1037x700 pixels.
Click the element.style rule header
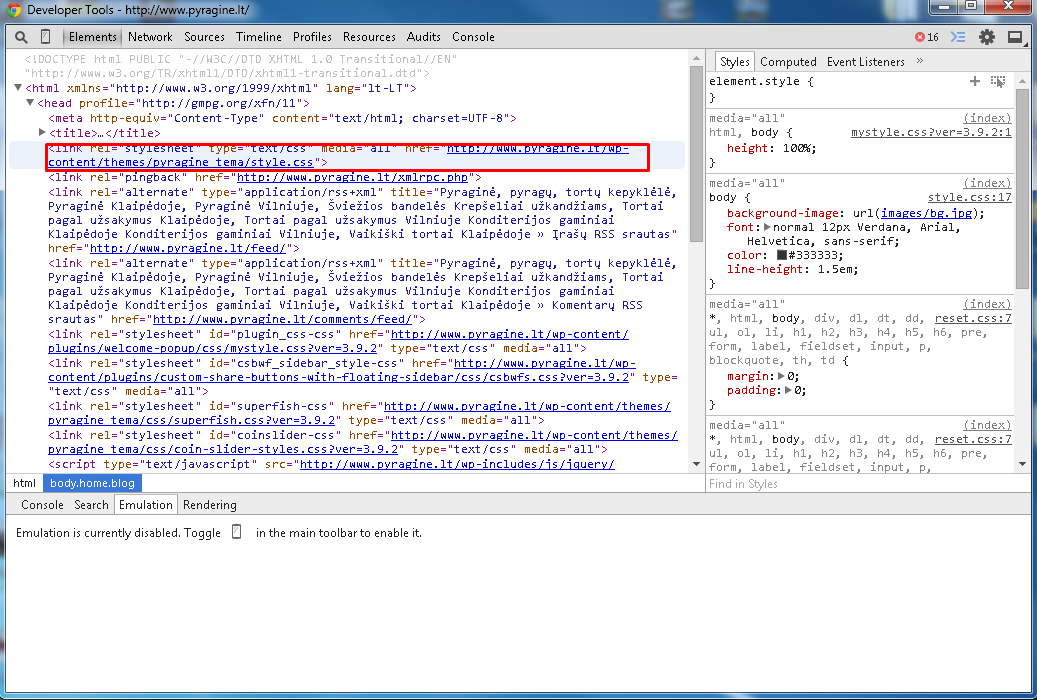point(761,81)
